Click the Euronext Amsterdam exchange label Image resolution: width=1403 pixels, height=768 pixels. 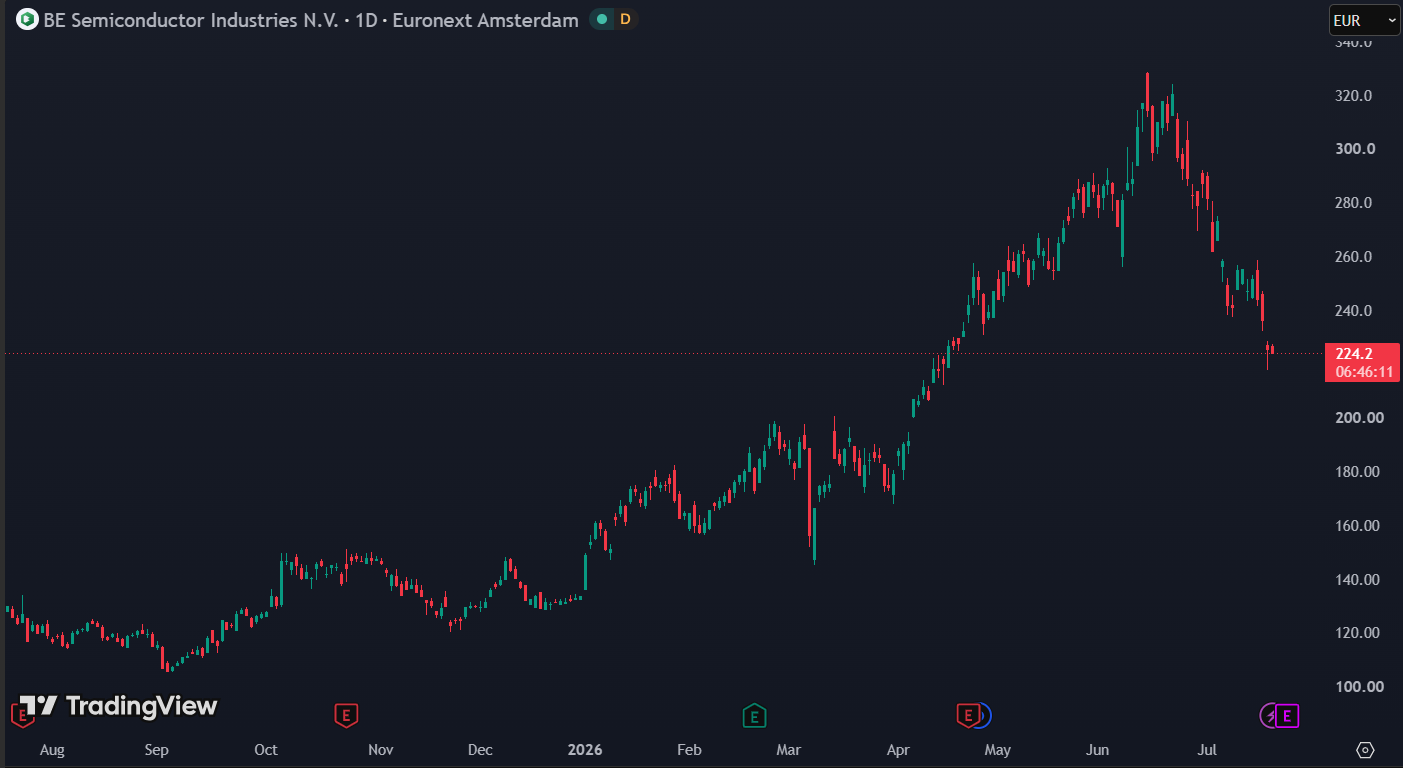485,20
